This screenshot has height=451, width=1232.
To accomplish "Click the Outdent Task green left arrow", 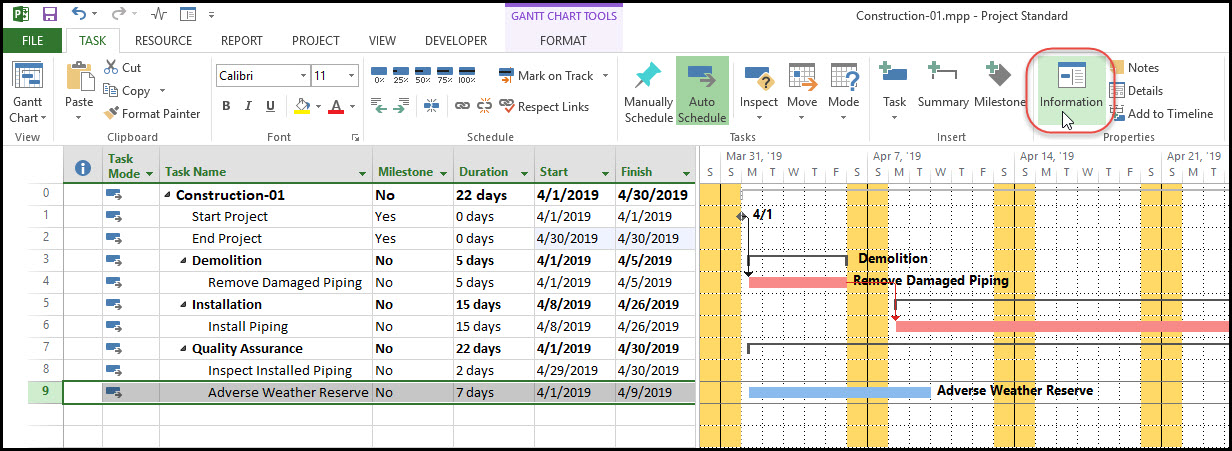I will [x=379, y=106].
